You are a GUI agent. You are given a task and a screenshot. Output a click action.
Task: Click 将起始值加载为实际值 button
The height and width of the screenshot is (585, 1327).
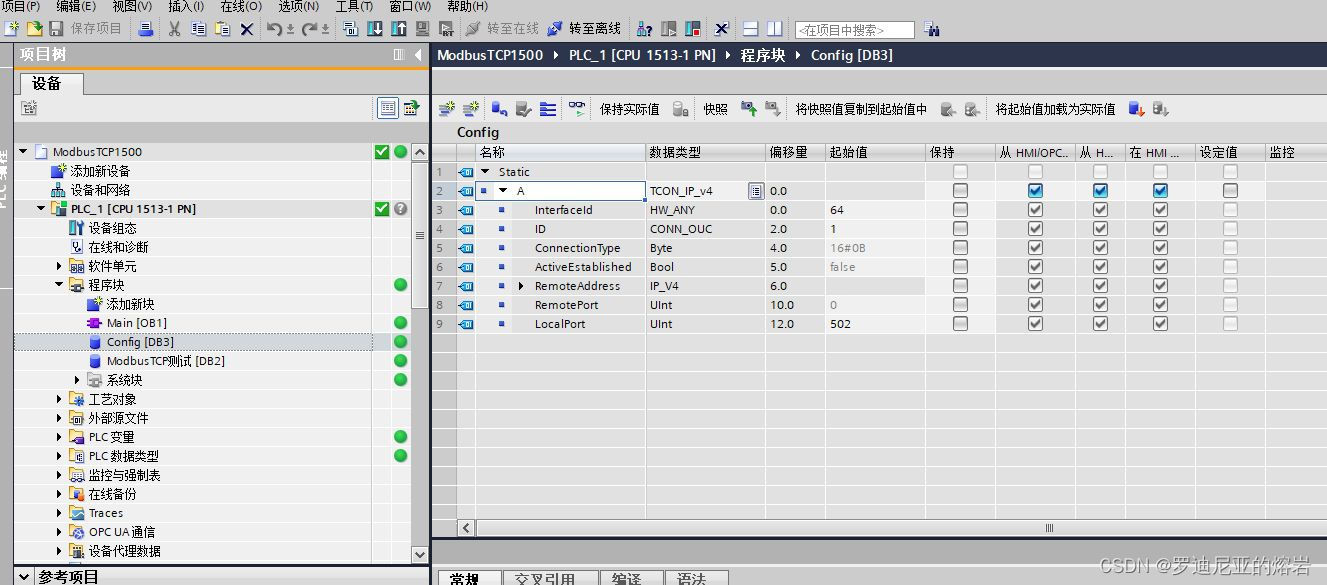[x=1055, y=109]
